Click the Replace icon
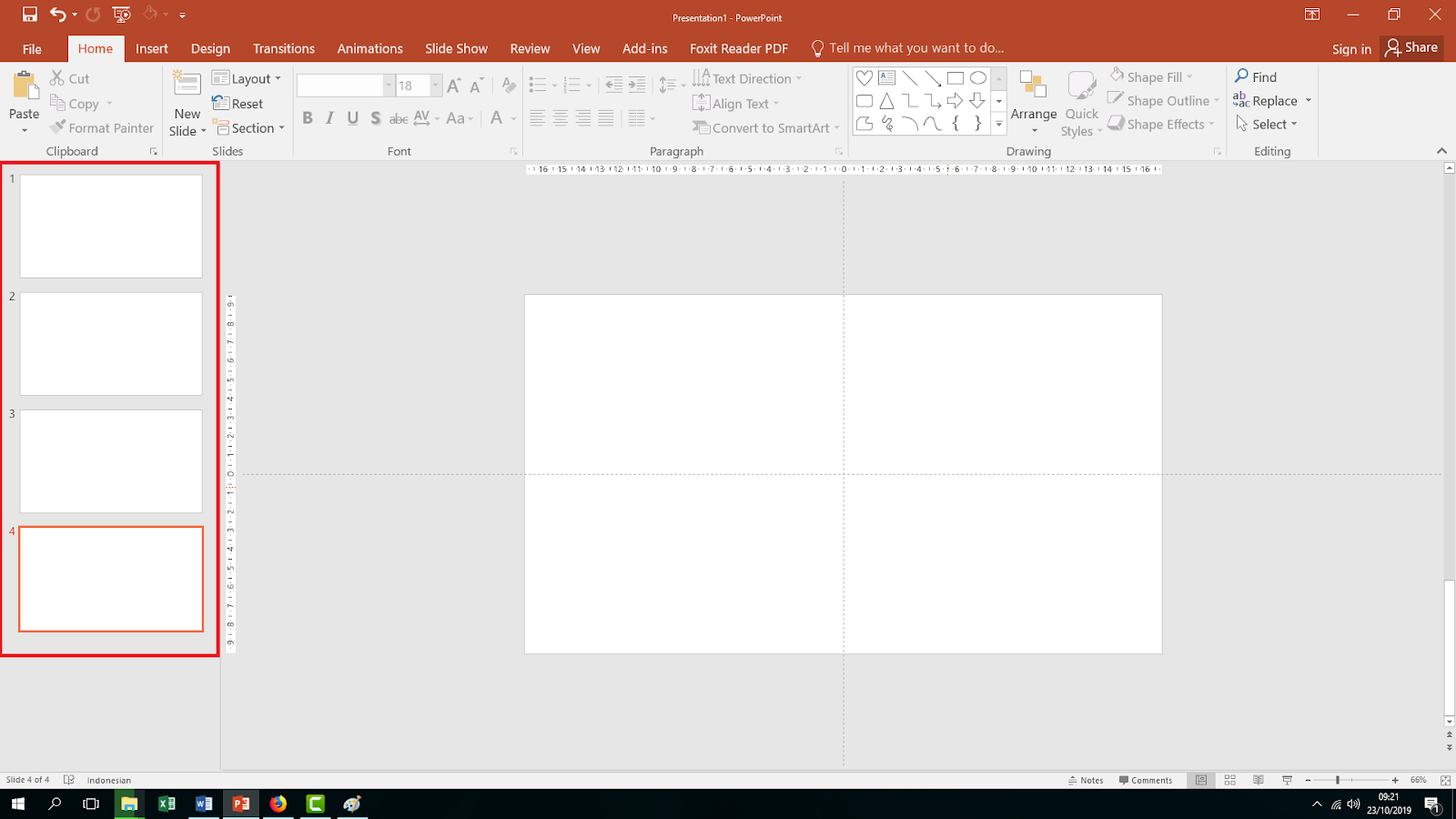1456x819 pixels. (1271, 100)
